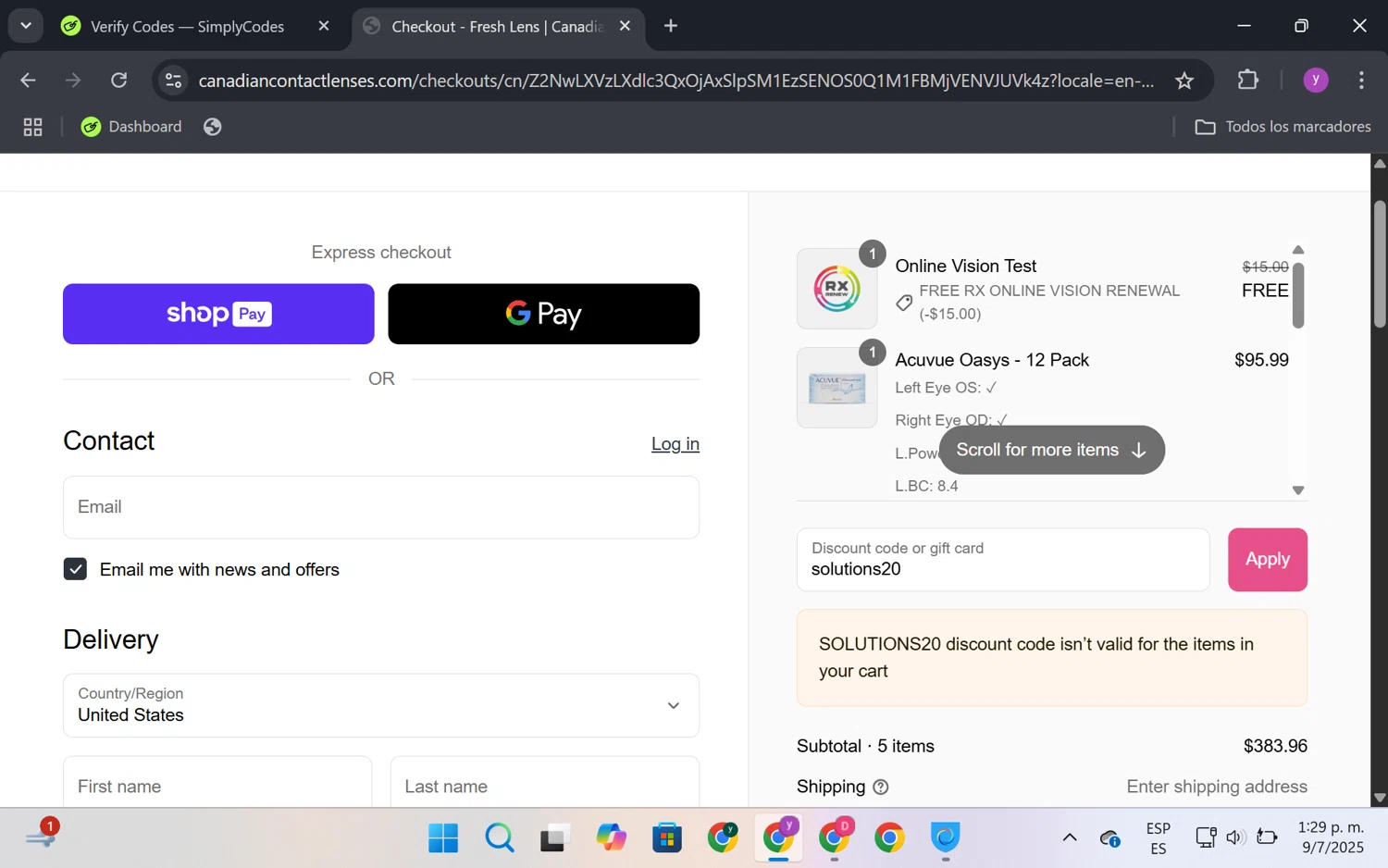
Task: Bookmark this page with the star icon
Action: (x=1184, y=81)
